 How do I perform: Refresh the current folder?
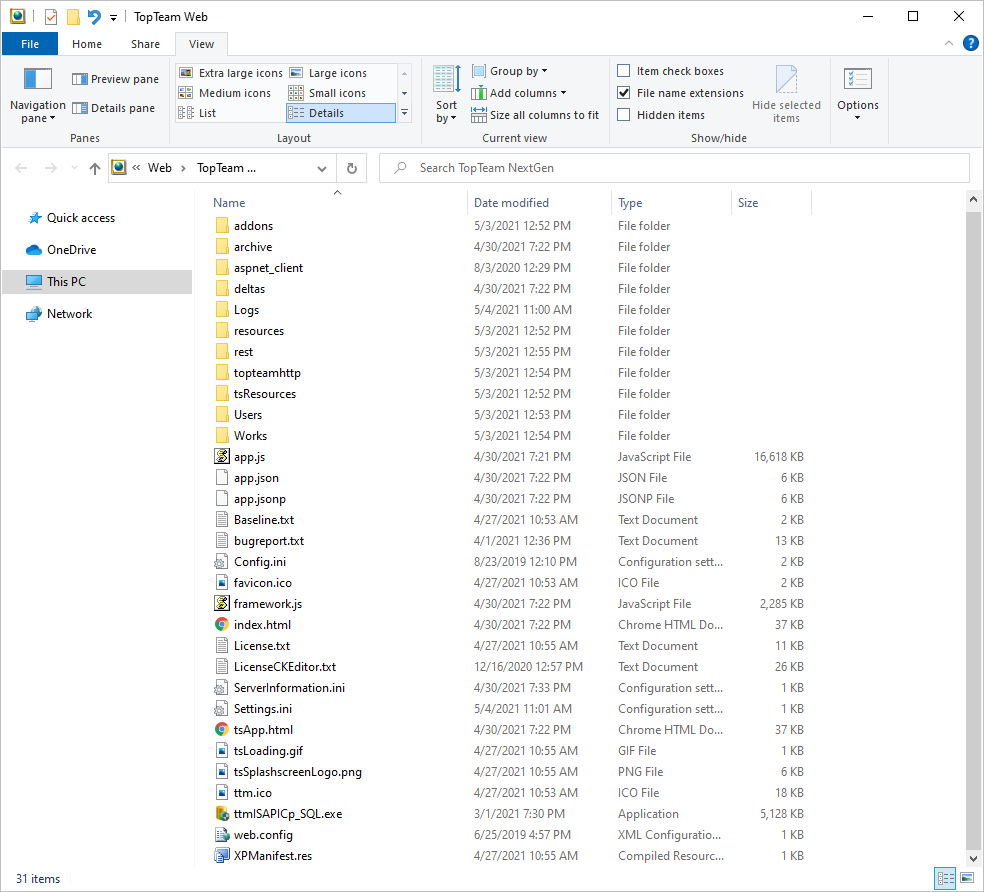(x=352, y=168)
